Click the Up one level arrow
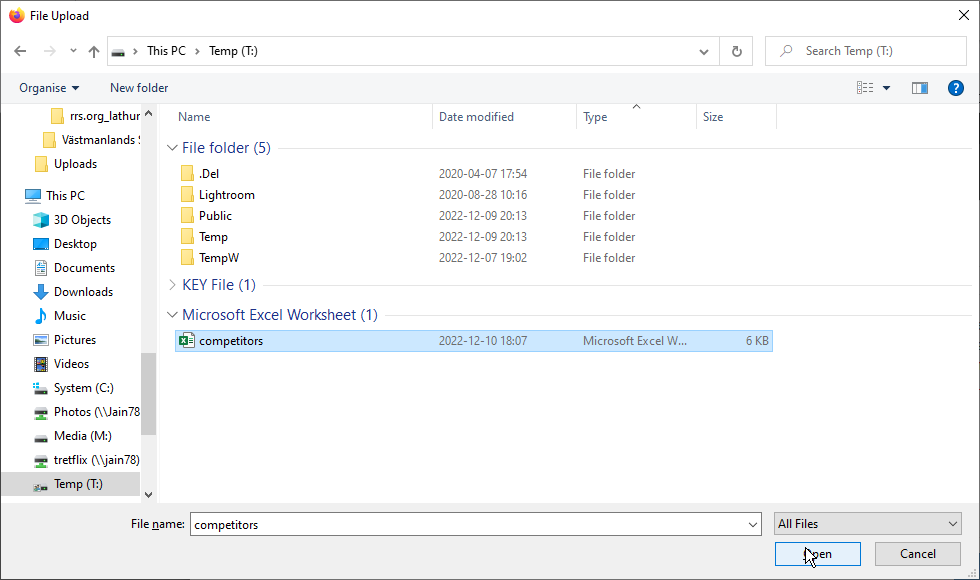Viewport: 980px width, 580px height. [x=94, y=51]
